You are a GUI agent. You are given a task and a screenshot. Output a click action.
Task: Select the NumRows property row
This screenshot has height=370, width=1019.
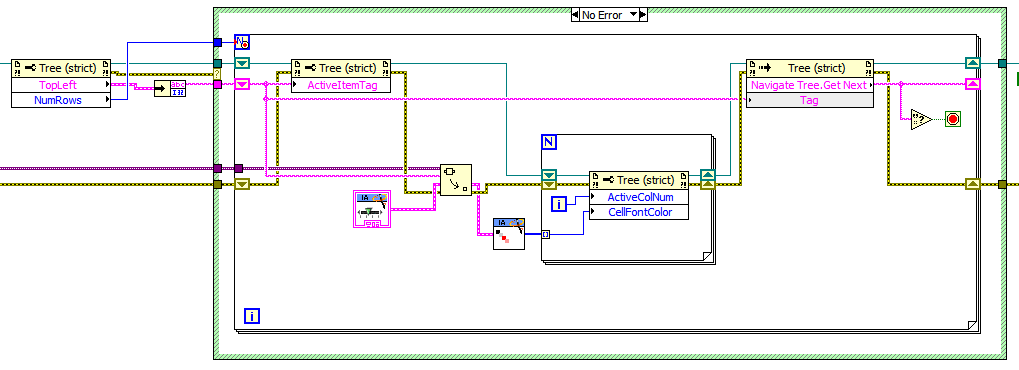(61, 99)
